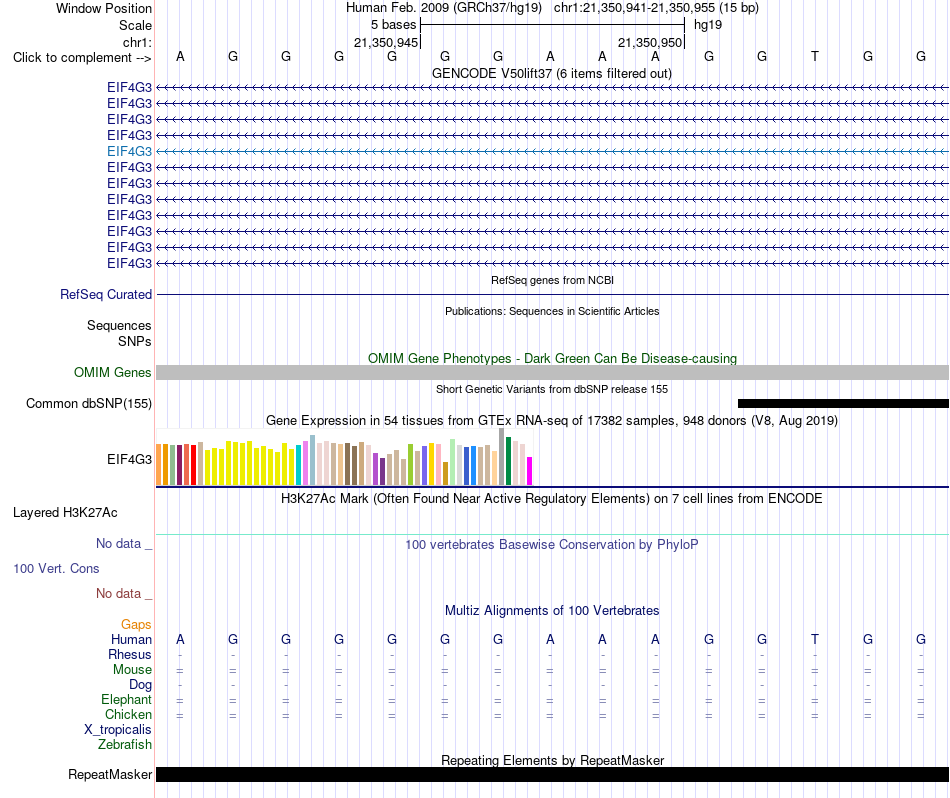Click the OMIM Genes track label
The height and width of the screenshot is (798, 950).
[112, 373]
